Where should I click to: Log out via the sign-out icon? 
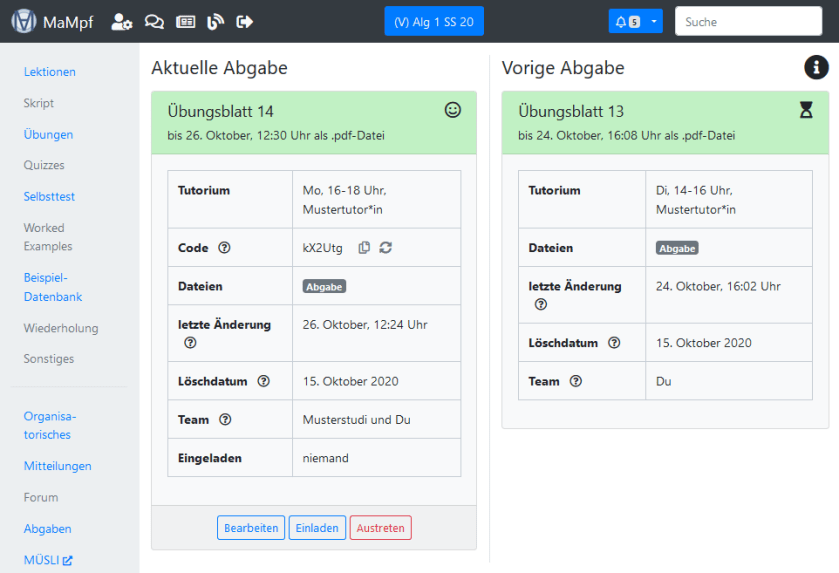click(245, 21)
